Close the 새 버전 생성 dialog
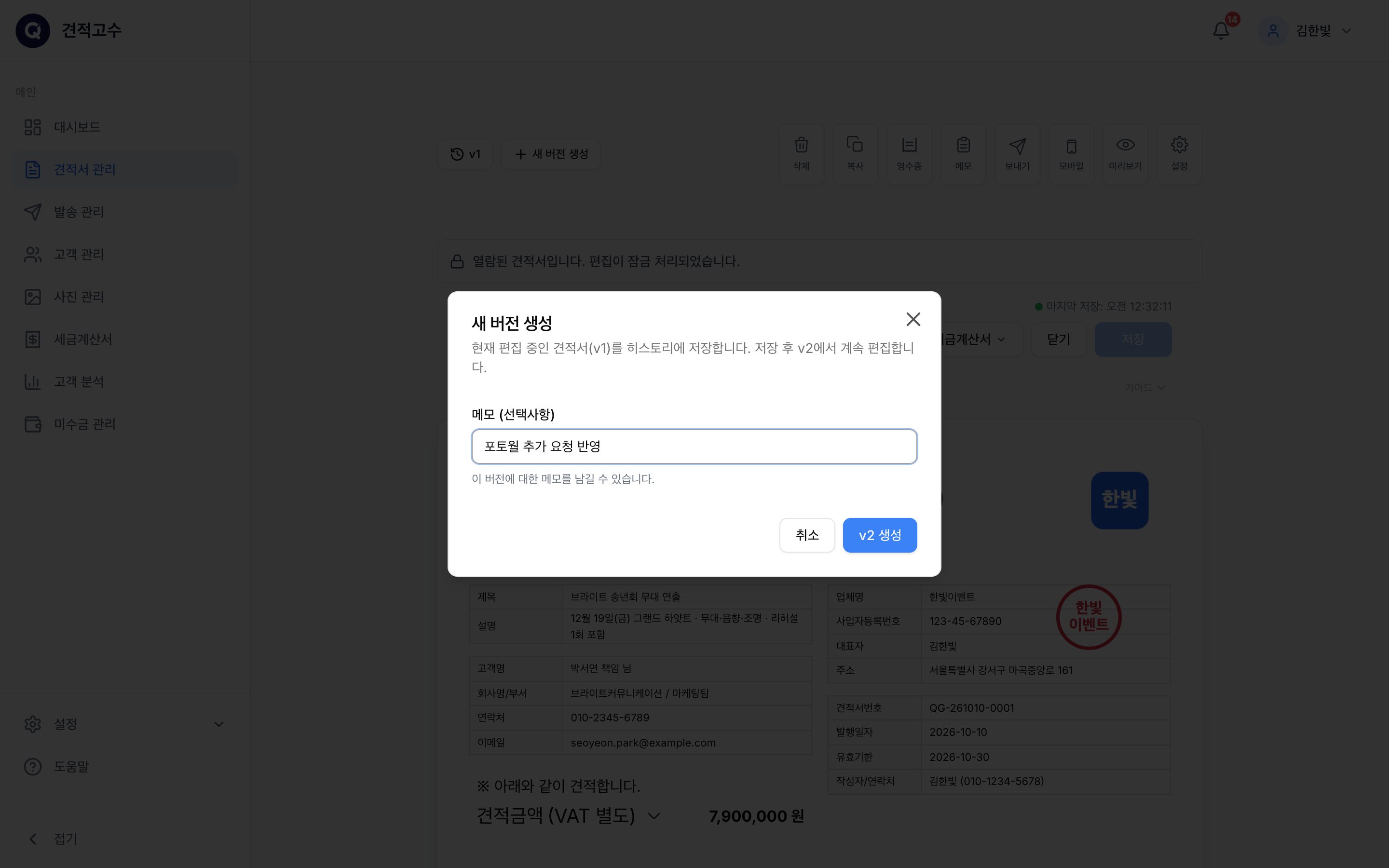 point(912,319)
